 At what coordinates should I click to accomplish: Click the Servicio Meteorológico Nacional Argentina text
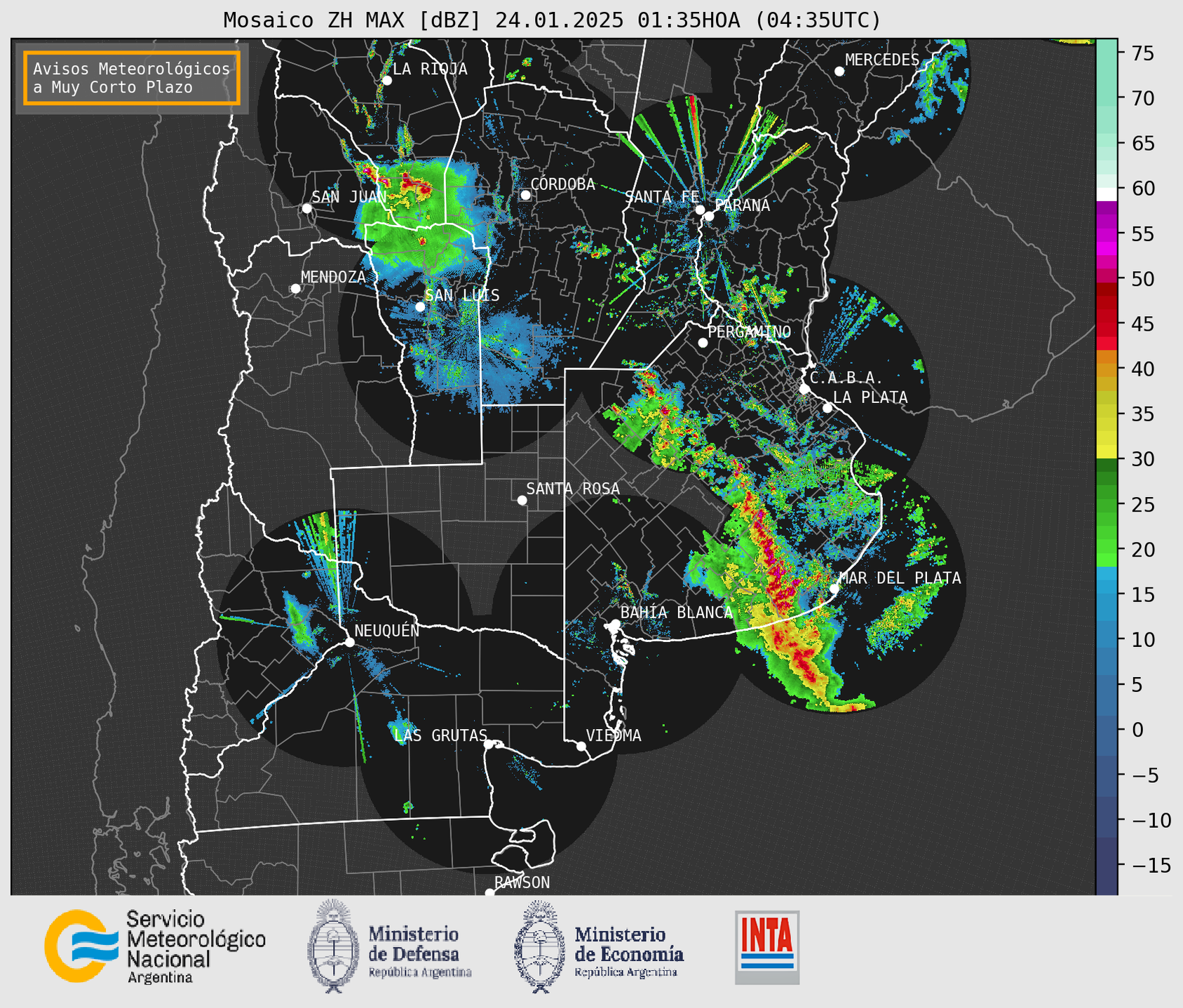tap(196, 947)
